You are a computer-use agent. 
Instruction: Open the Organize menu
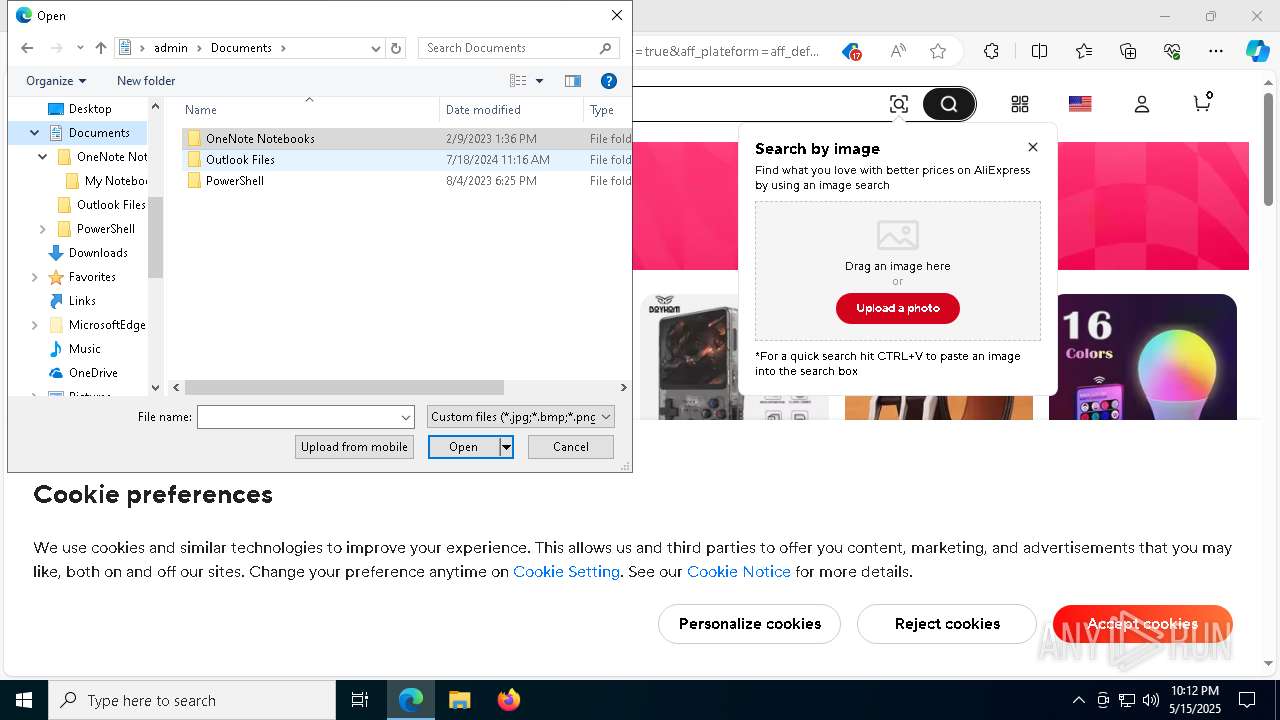point(56,81)
